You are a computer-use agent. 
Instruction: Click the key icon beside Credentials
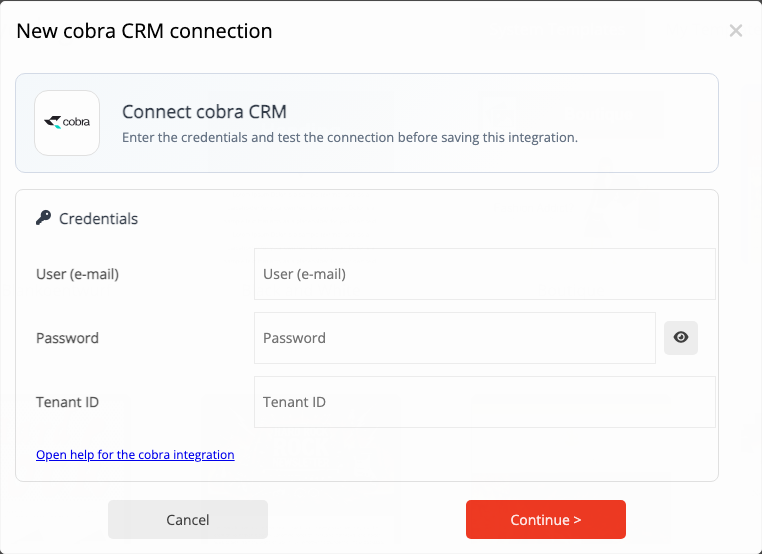click(43, 218)
